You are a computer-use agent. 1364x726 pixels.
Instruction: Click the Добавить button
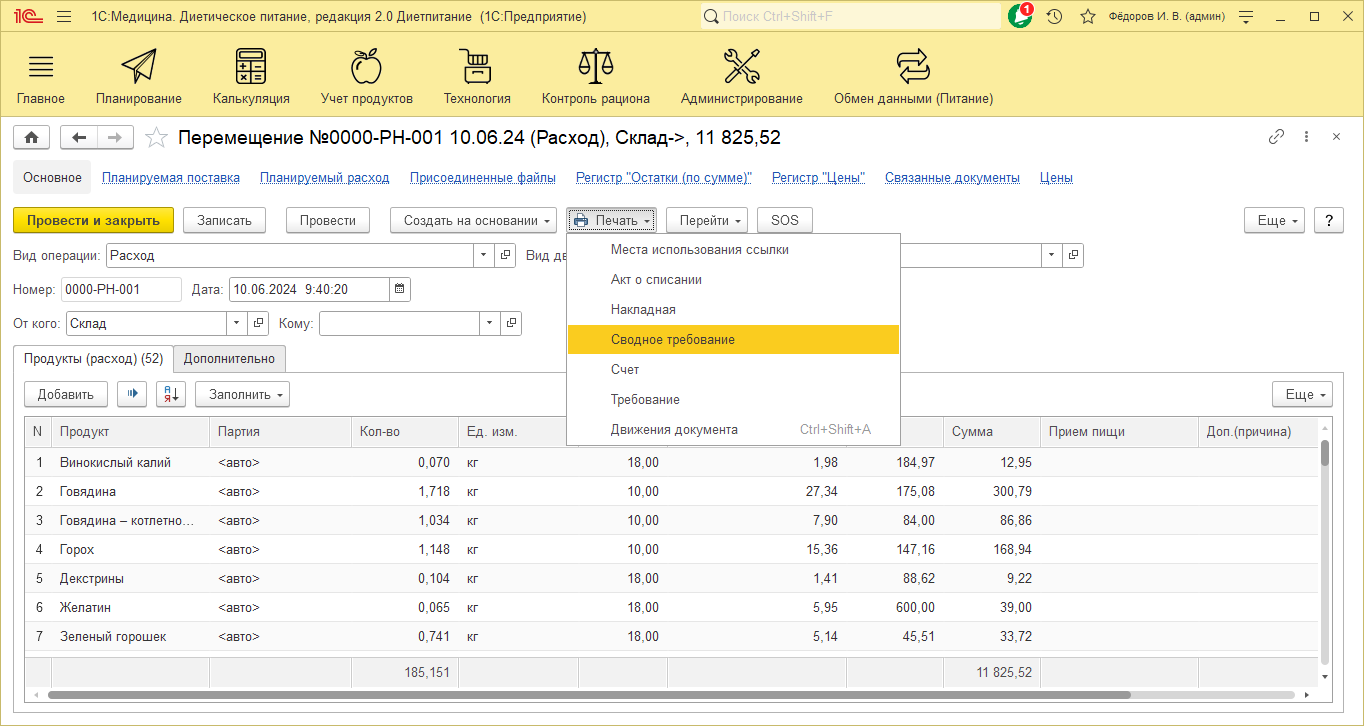pos(66,395)
